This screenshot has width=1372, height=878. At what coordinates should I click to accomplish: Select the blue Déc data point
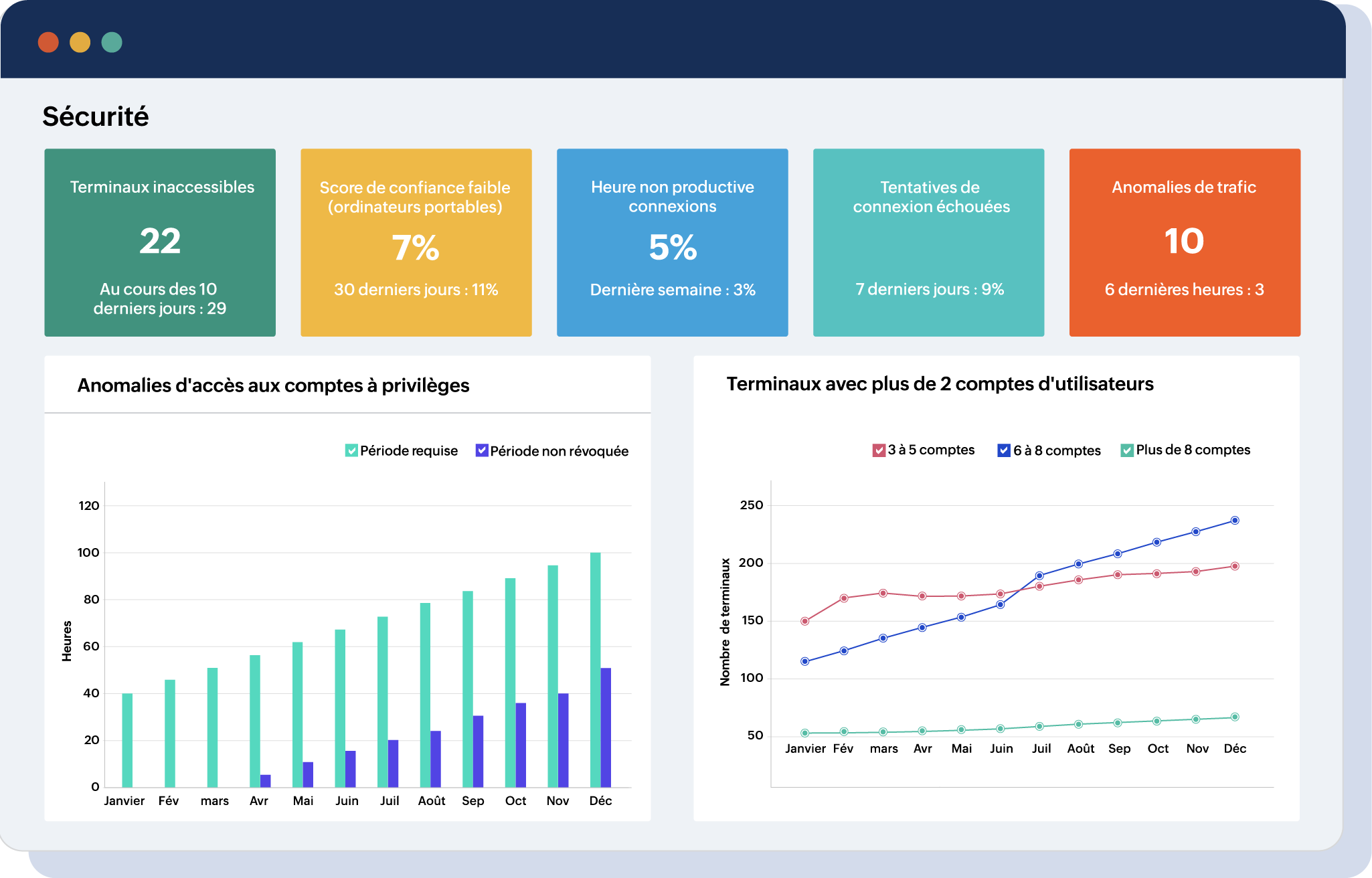(1235, 520)
